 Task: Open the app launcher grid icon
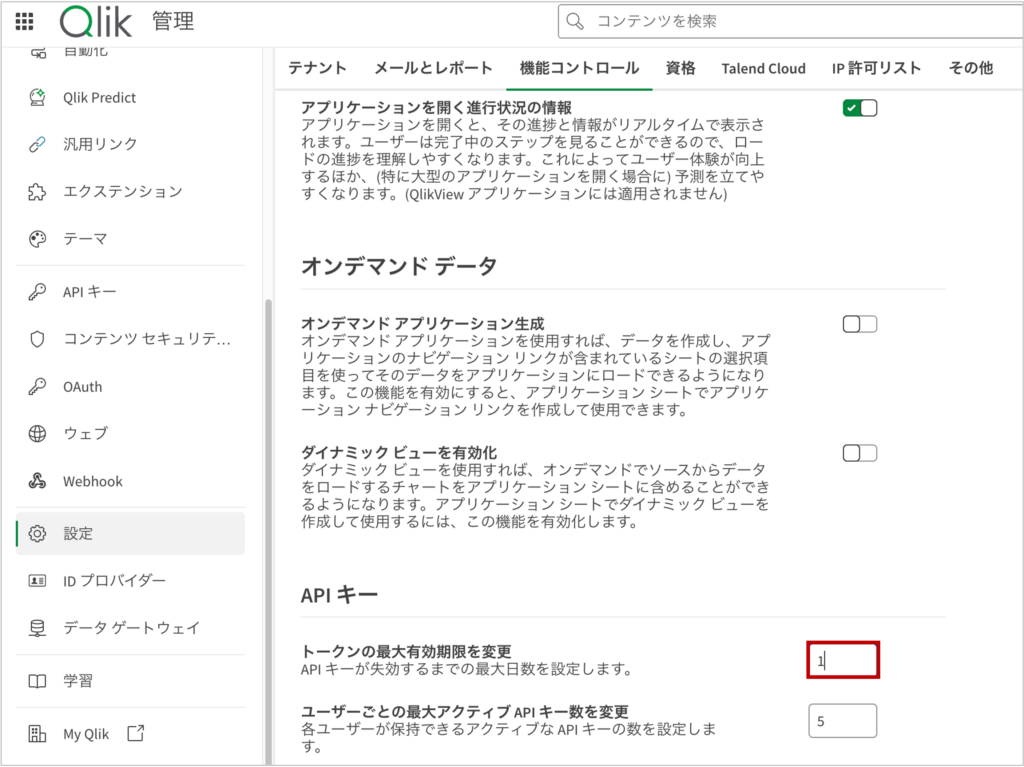click(x=25, y=21)
